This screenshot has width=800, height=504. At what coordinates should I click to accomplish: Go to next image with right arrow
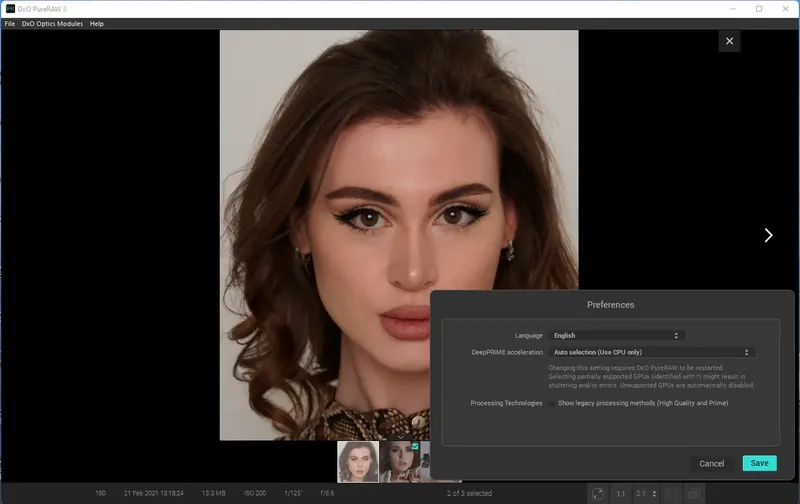pos(768,235)
